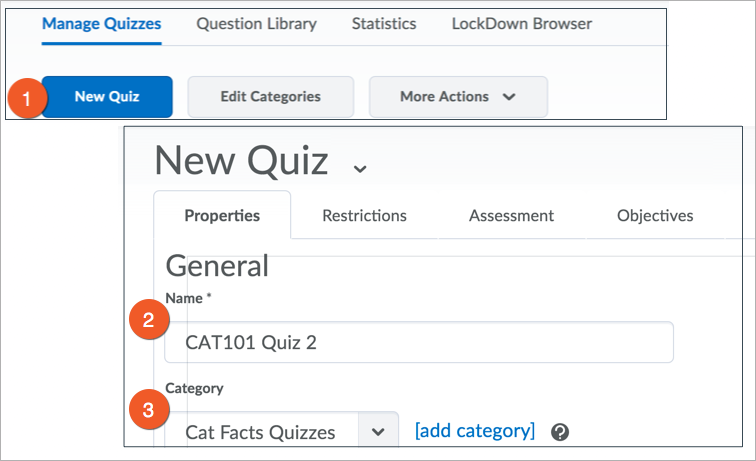Click the orange step 1 marker
Image resolution: width=756 pixels, height=461 pixels.
[28, 98]
